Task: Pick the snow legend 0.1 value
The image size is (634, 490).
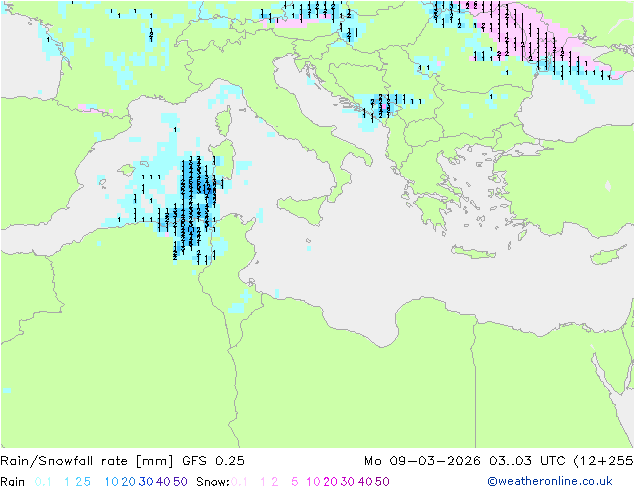Action: click(x=239, y=482)
